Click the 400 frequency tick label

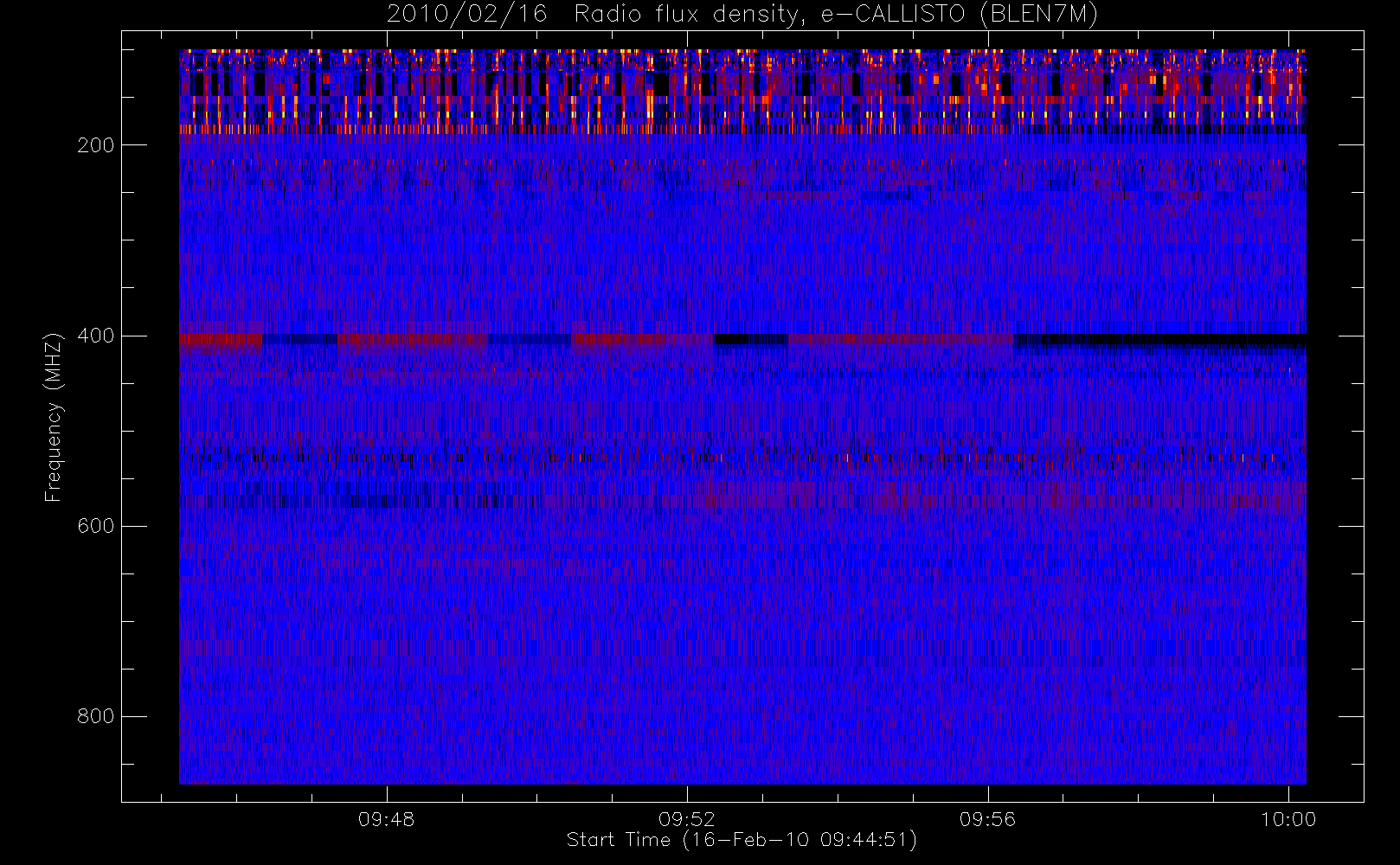click(x=95, y=336)
